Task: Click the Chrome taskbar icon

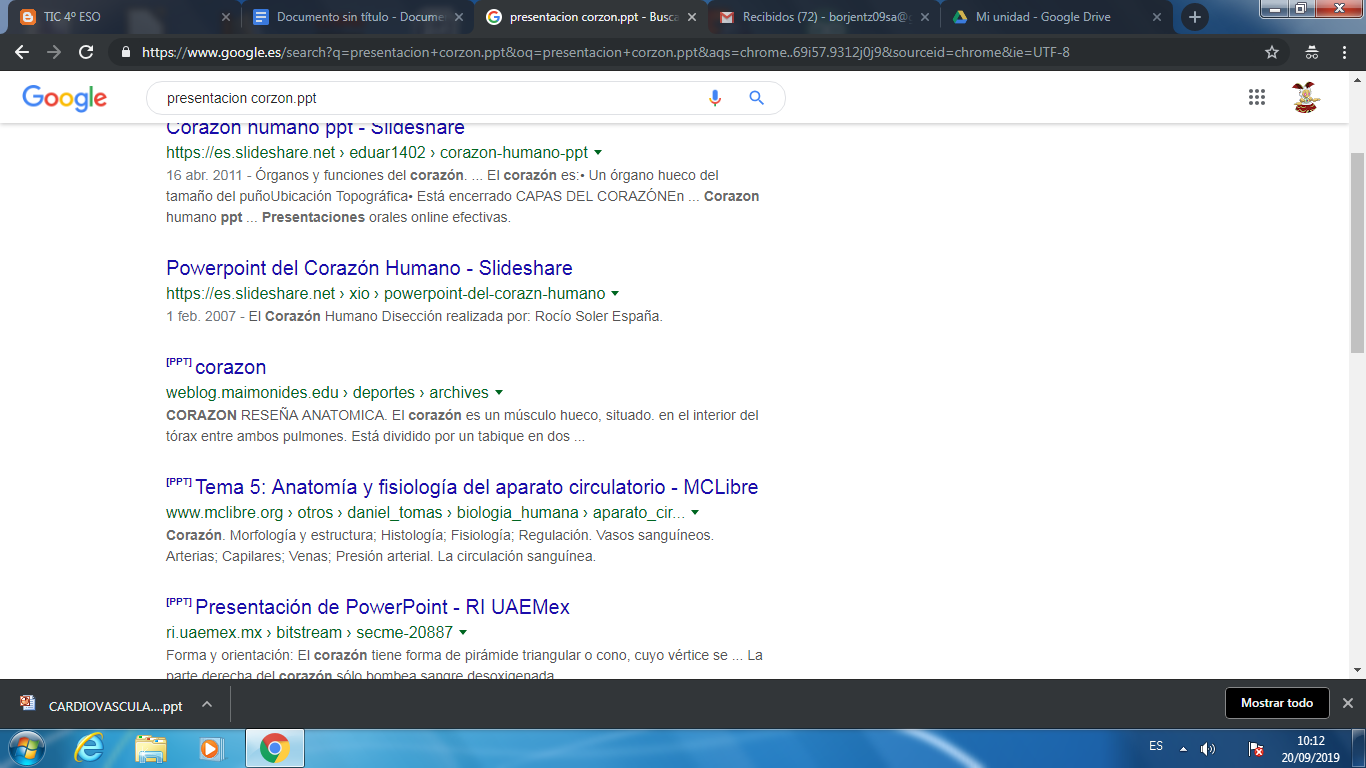Action: [x=274, y=748]
